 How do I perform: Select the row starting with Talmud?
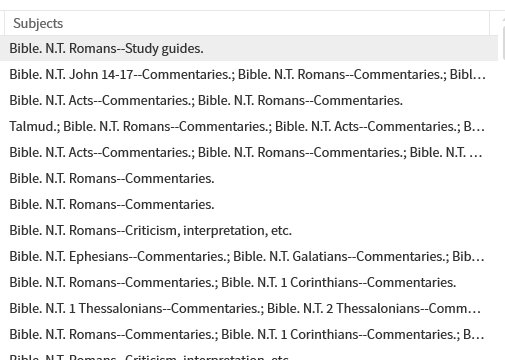[249, 126]
